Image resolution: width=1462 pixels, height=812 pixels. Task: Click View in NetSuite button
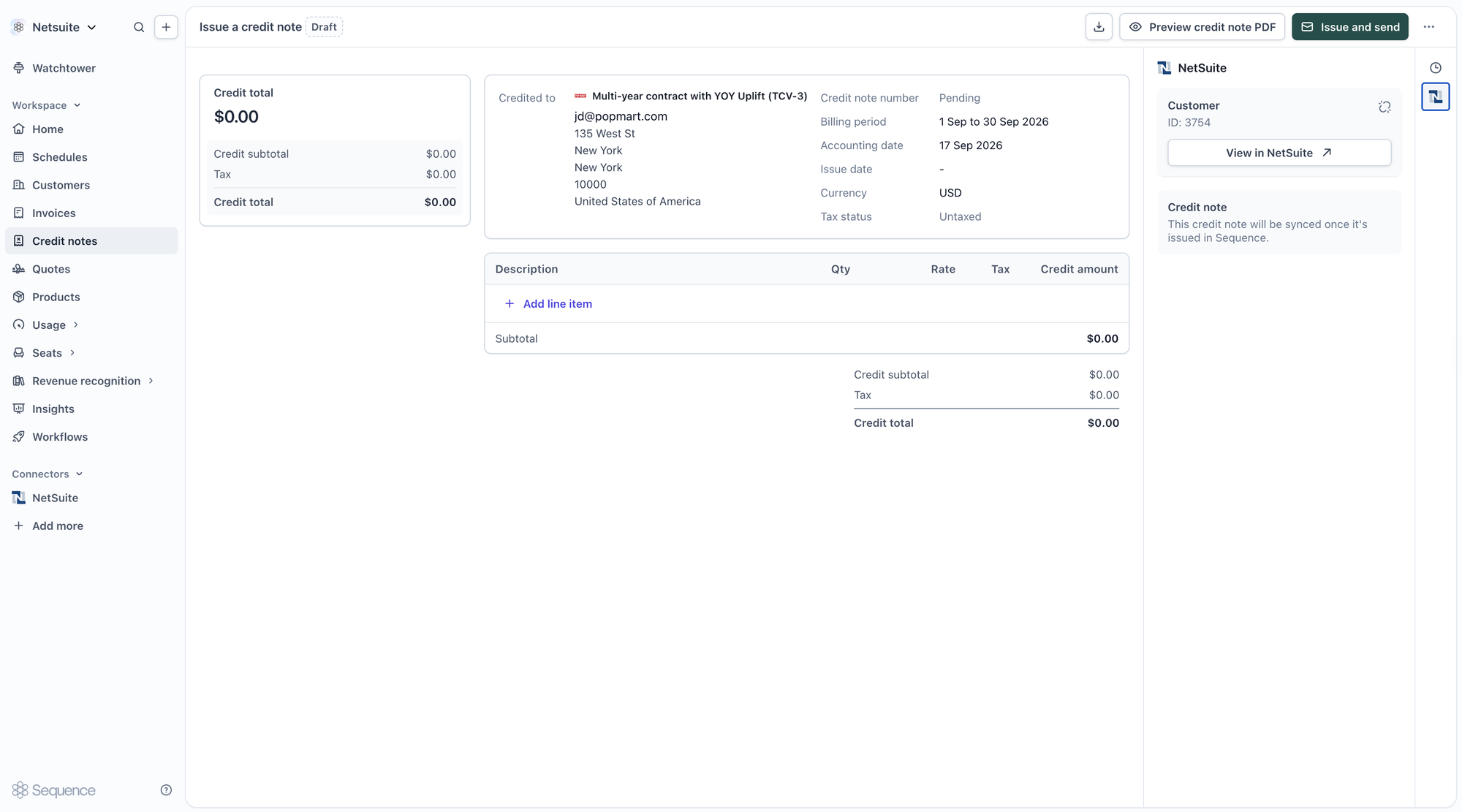pos(1279,153)
